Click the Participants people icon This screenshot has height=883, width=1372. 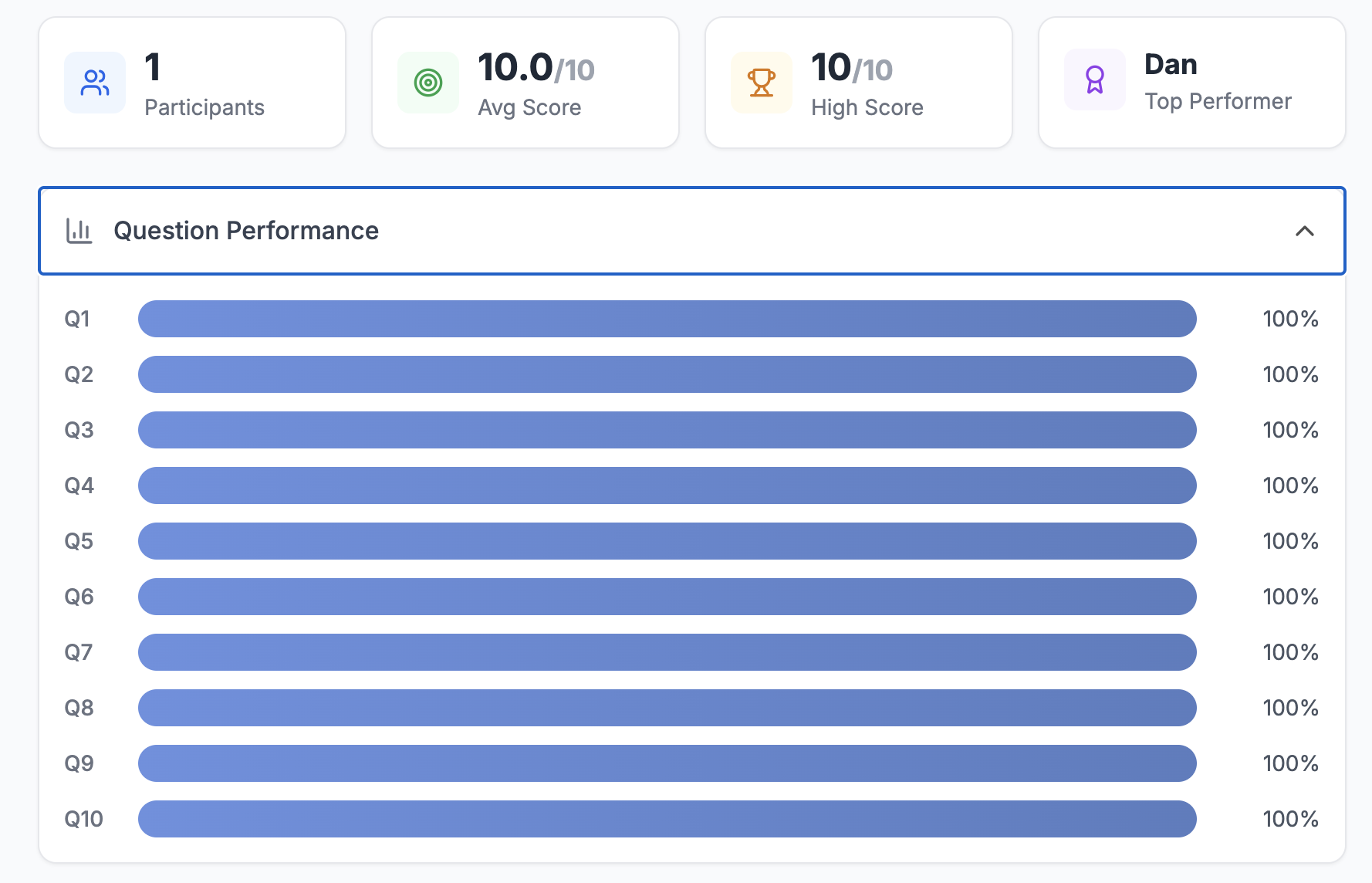pos(95,83)
